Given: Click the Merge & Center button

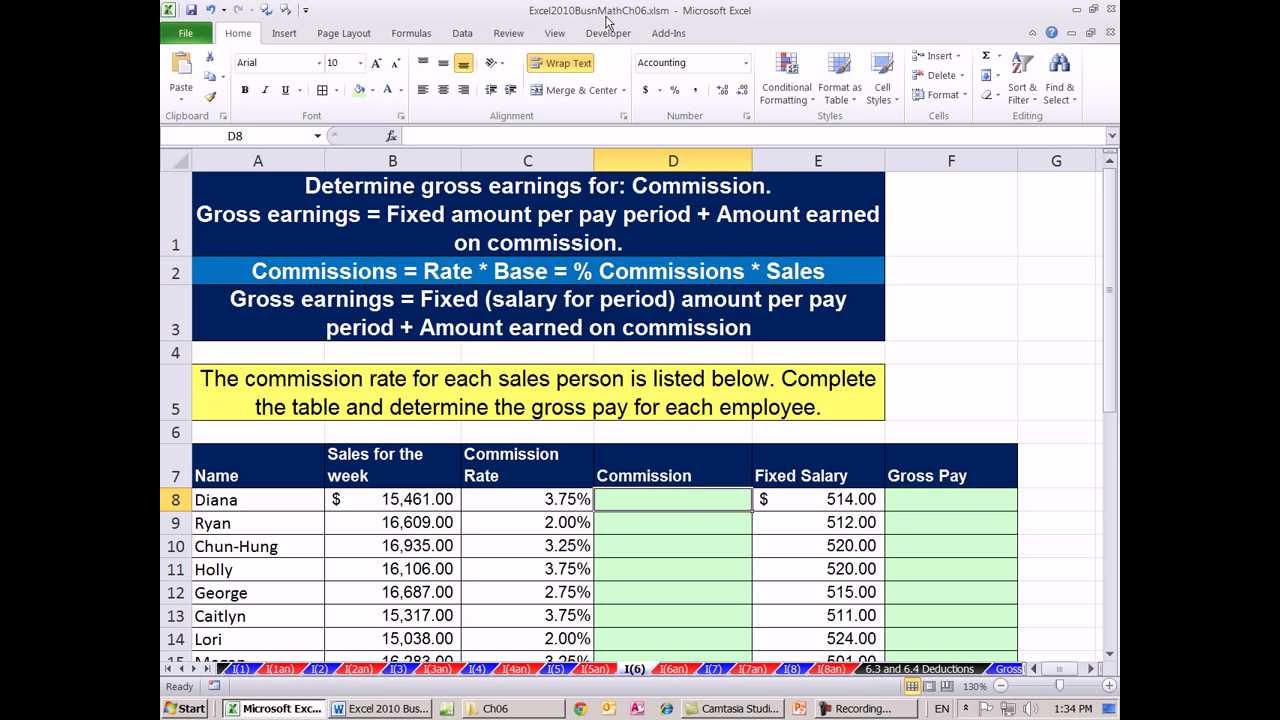Looking at the screenshot, I should coord(574,91).
